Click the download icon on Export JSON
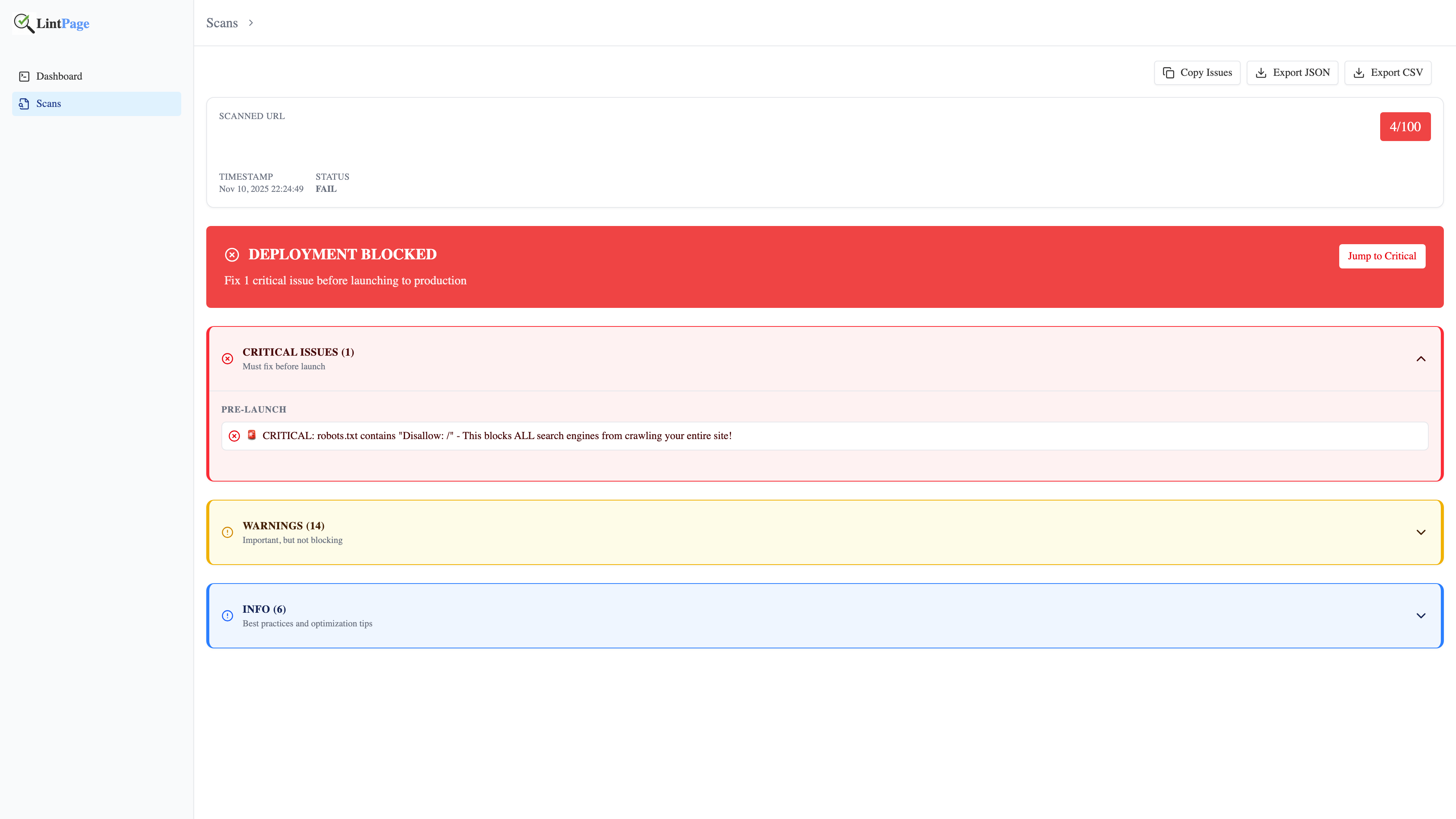Screen dimensions: 1456x819 coord(1261,72)
